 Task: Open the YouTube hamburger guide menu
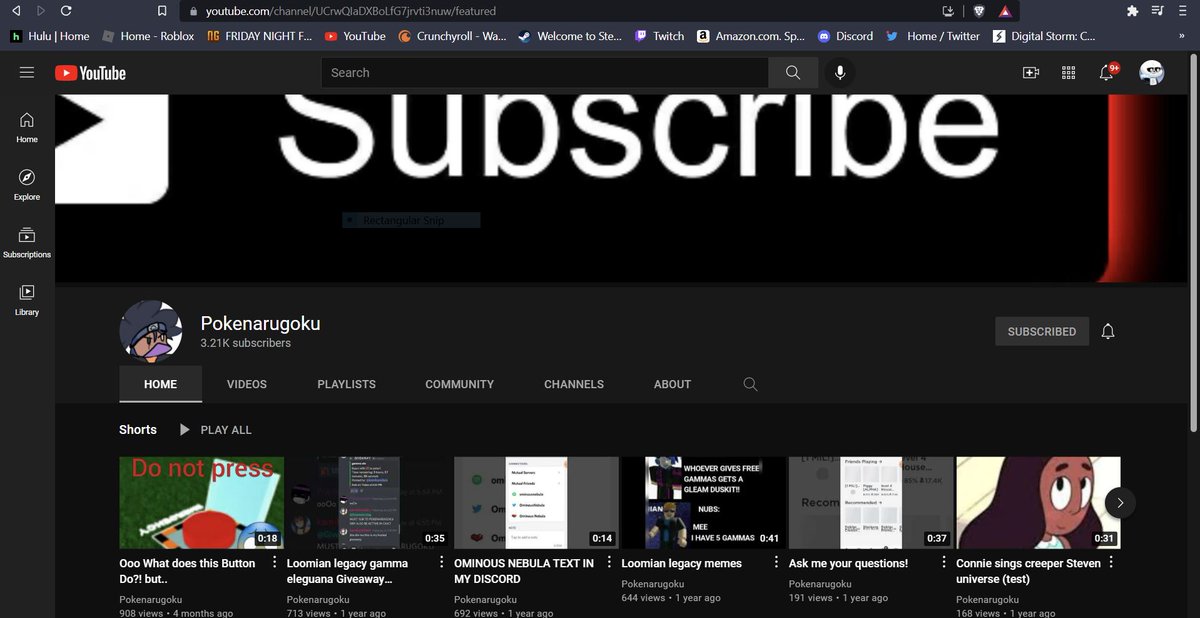(x=27, y=72)
